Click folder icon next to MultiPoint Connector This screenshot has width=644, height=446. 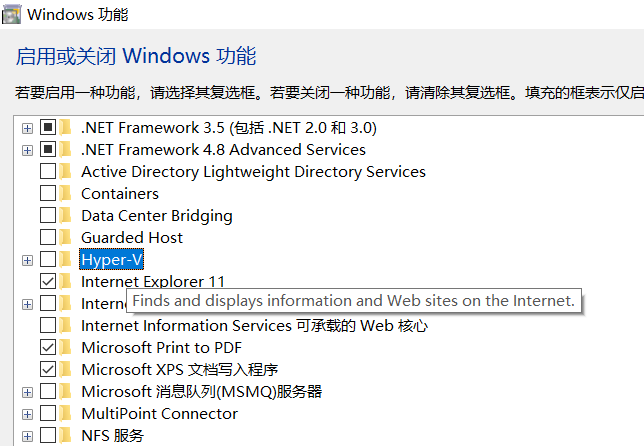click(x=67, y=414)
